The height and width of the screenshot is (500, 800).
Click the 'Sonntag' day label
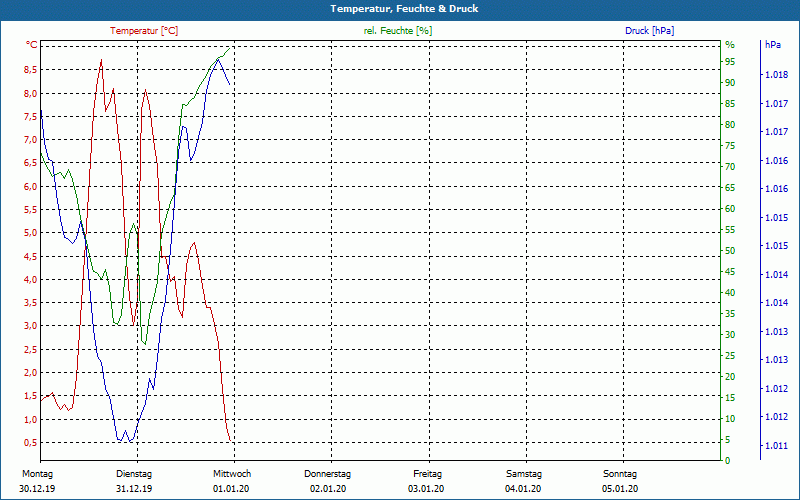620,474
